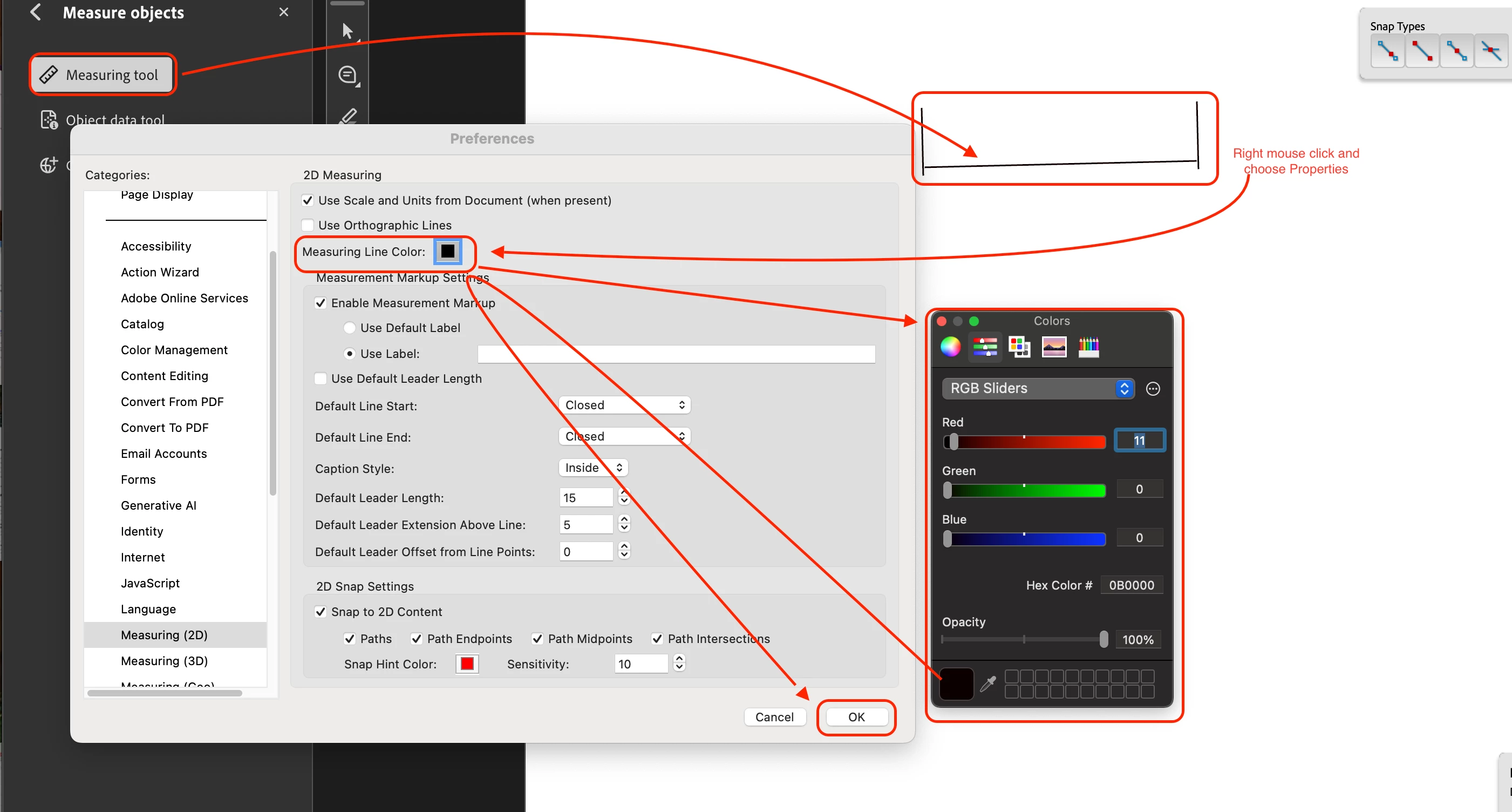Click the comment bubble tool icon
This screenshot has width=1512, height=812.
pos(348,75)
